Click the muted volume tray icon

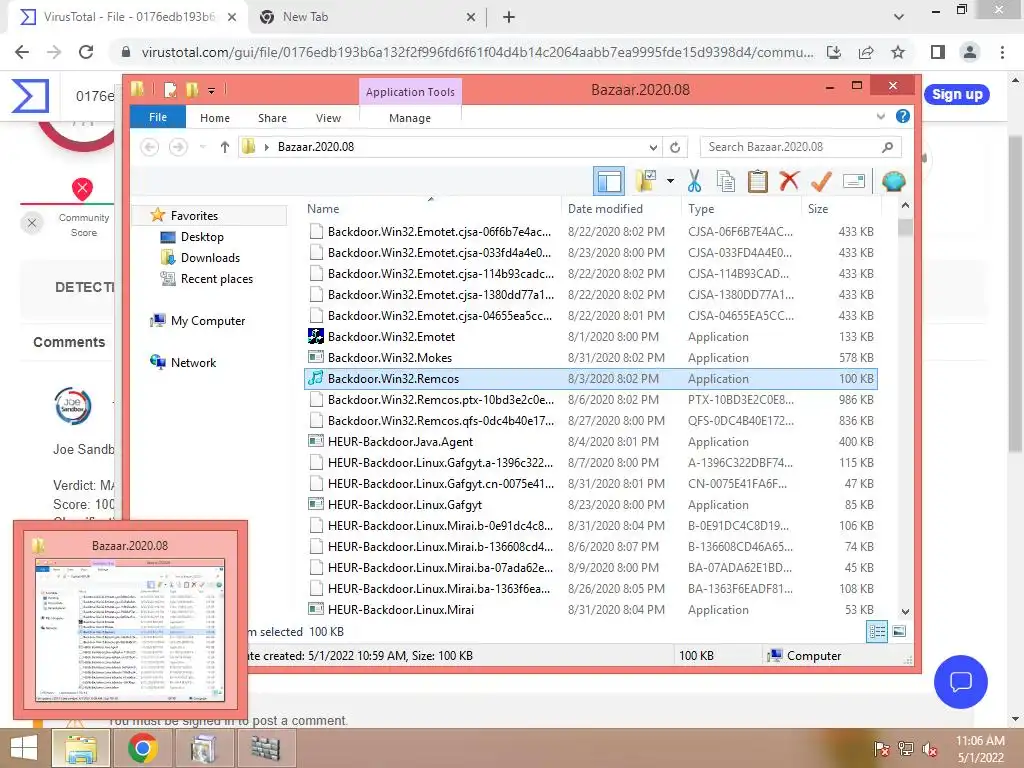click(x=930, y=749)
